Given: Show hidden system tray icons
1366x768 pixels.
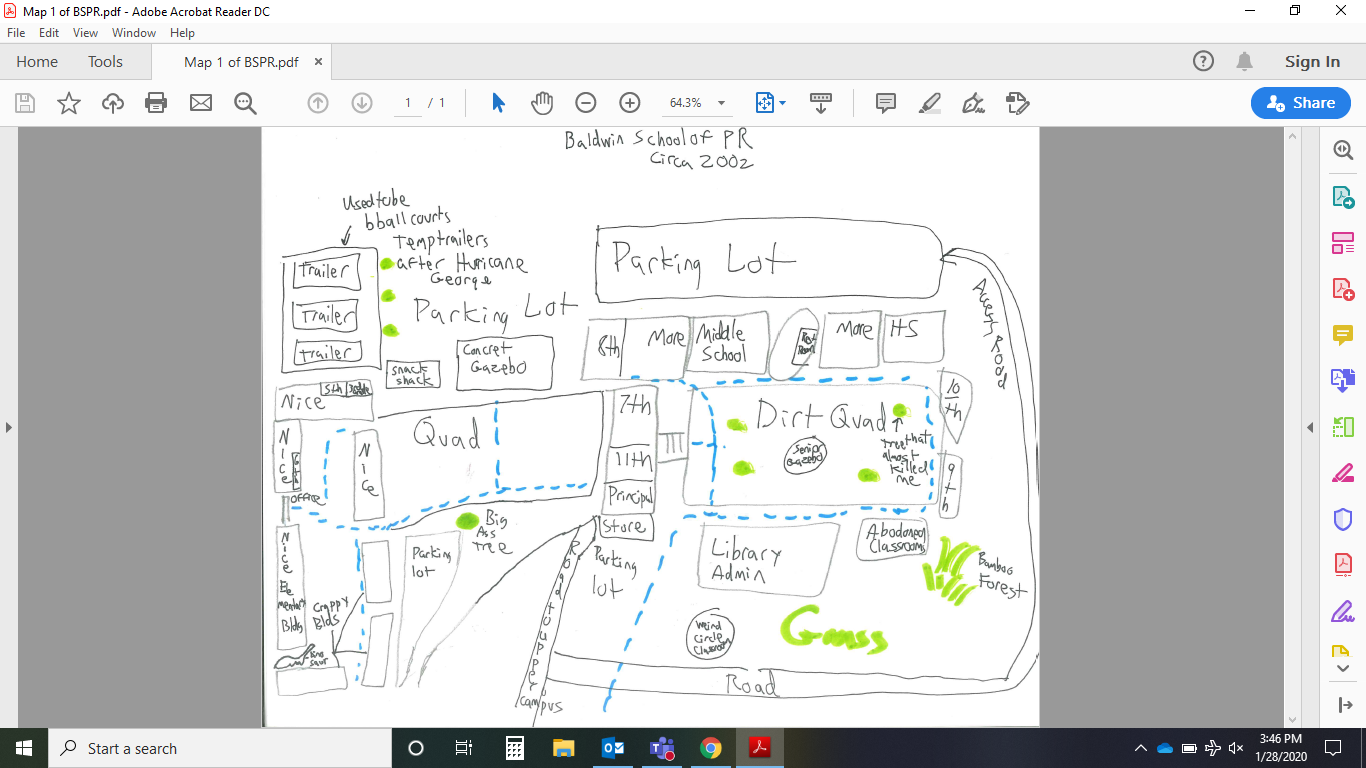Looking at the screenshot, I should tap(1141, 748).
